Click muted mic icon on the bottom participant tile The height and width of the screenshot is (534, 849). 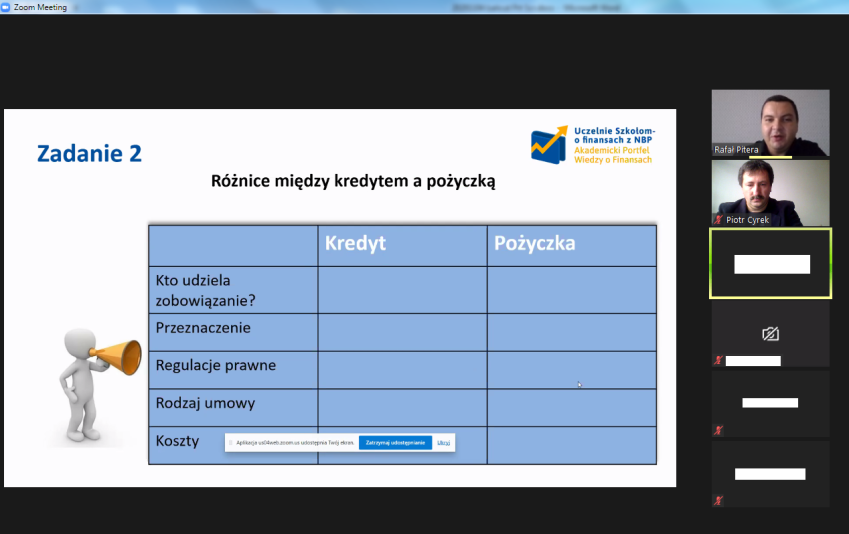[718, 500]
